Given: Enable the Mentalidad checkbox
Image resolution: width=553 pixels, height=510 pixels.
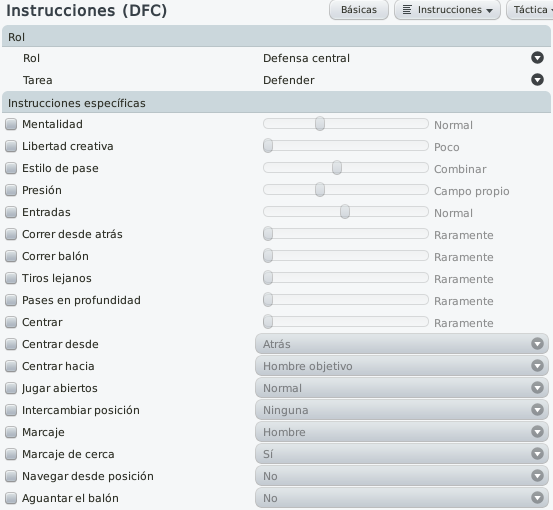Looking at the screenshot, I should pos(11,124).
